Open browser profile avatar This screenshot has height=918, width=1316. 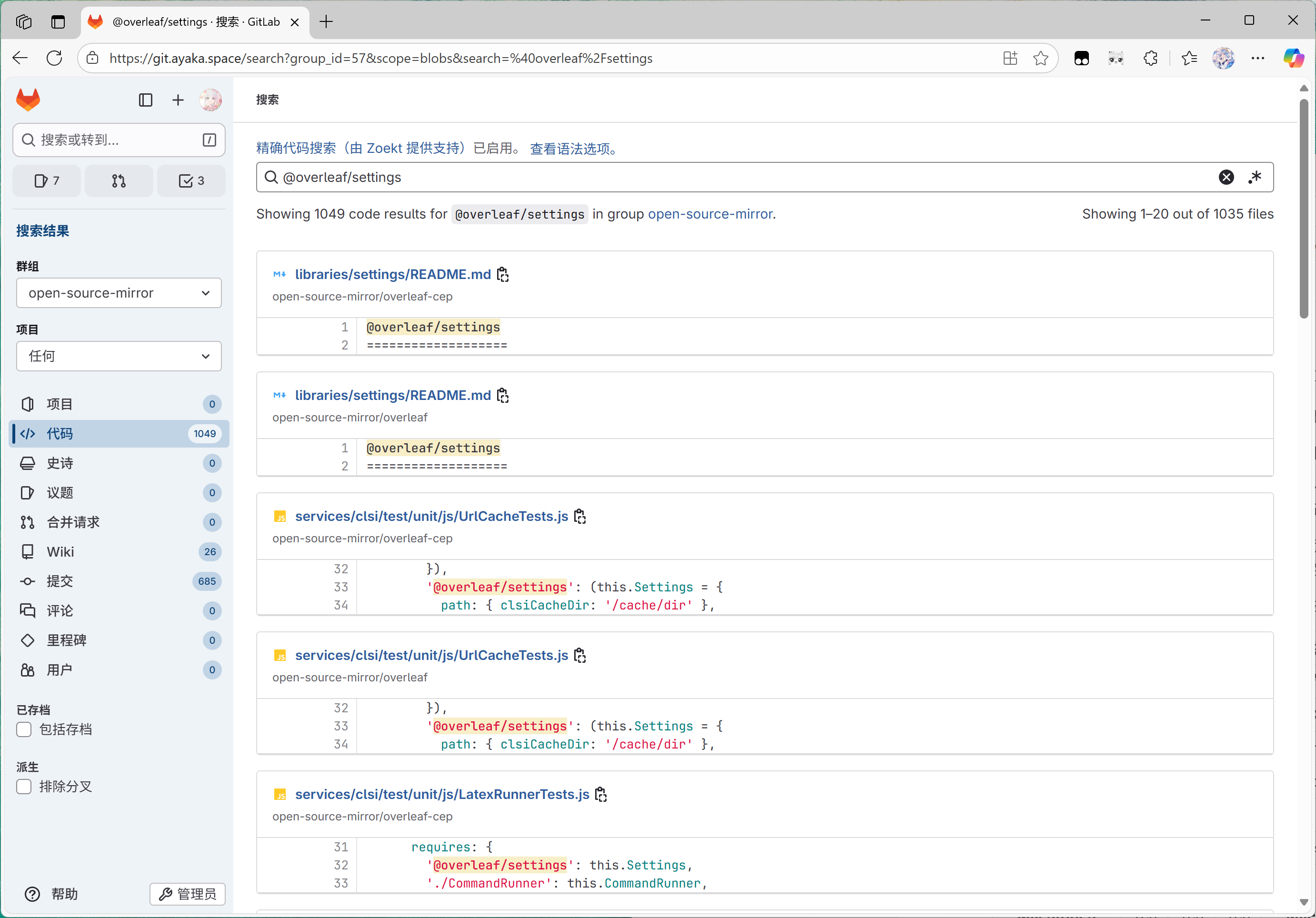click(1223, 58)
